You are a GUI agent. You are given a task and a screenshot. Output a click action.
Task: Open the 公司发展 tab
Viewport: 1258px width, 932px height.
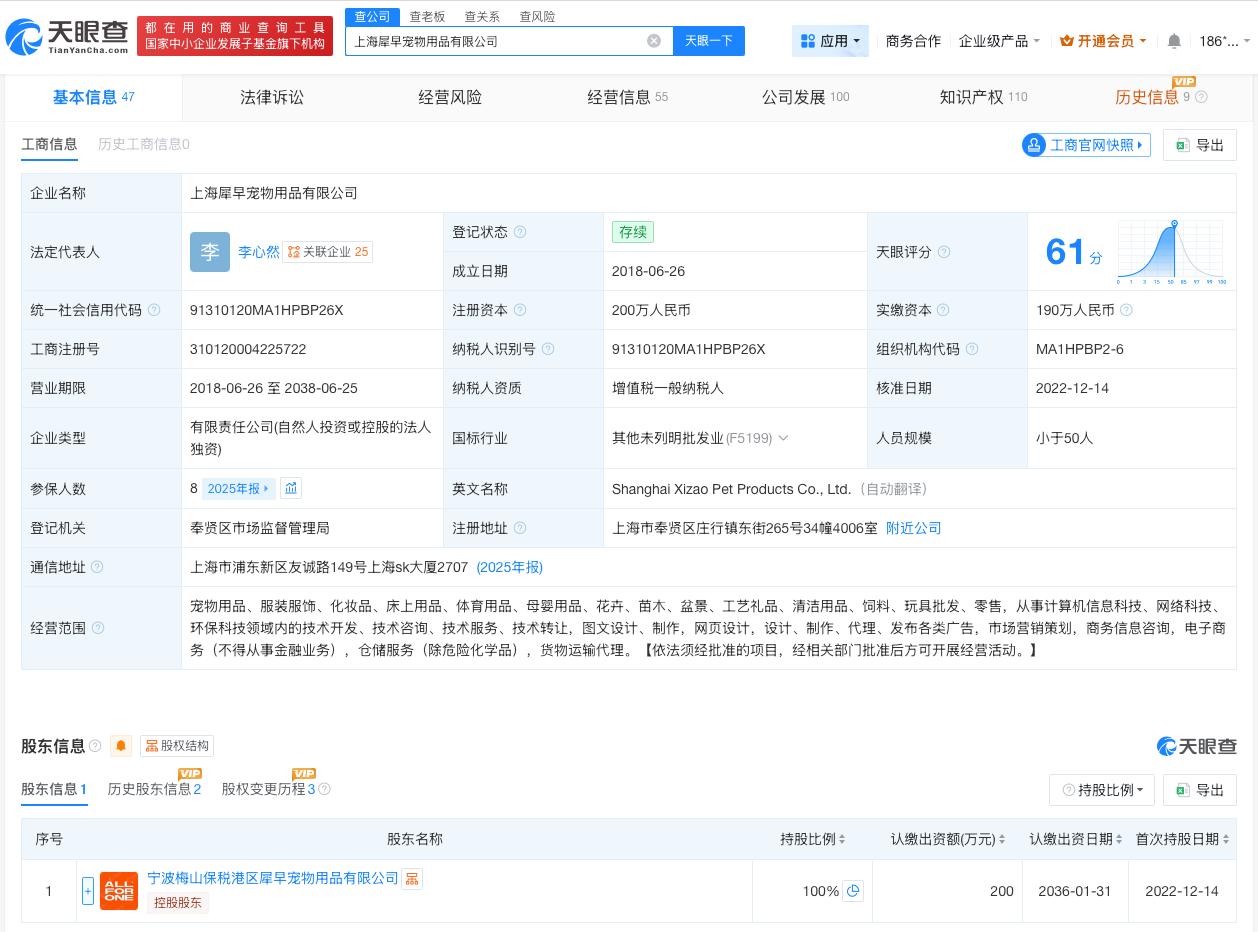pos(805,97)
